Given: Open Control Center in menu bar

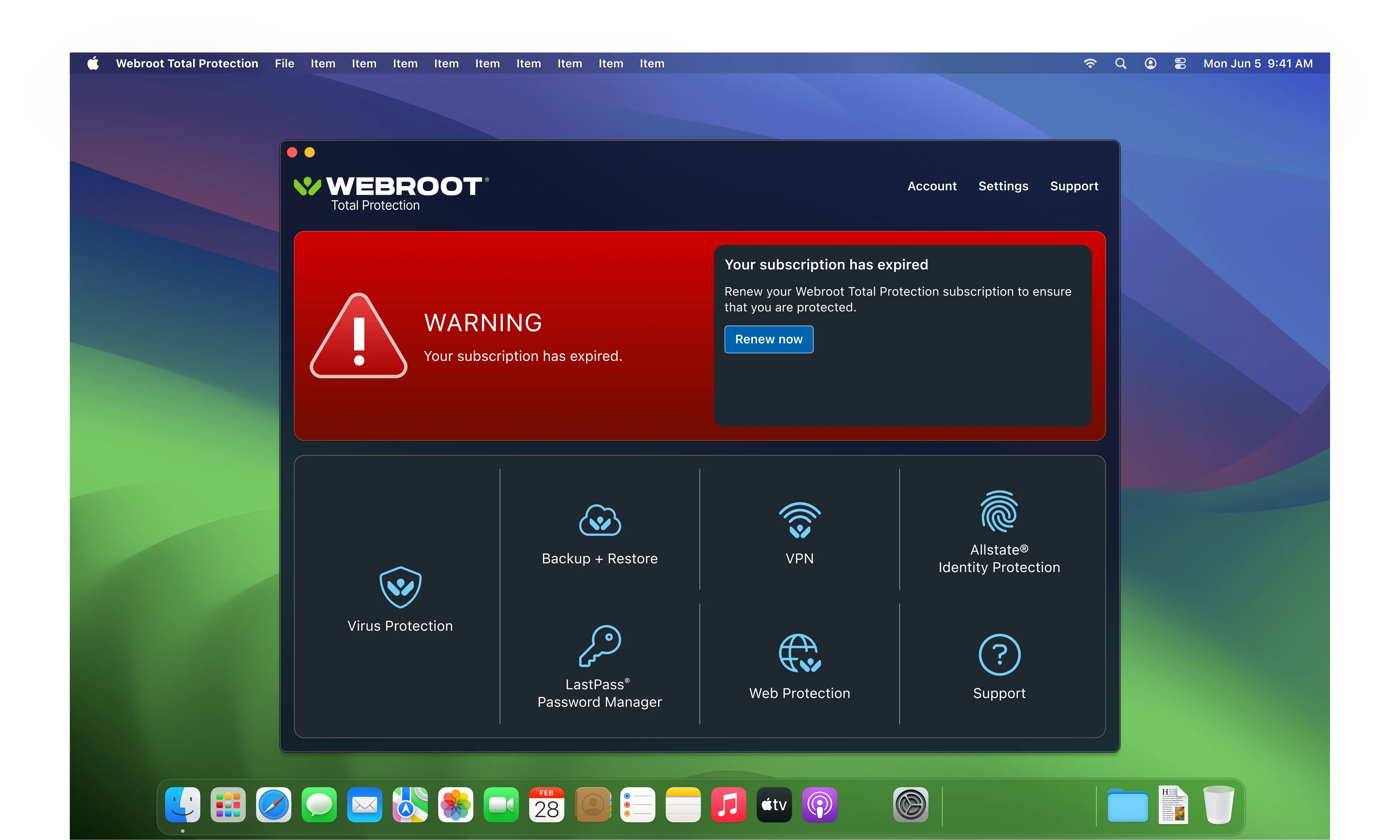Looking at the screenshot, I should [x=1180, y=63].
